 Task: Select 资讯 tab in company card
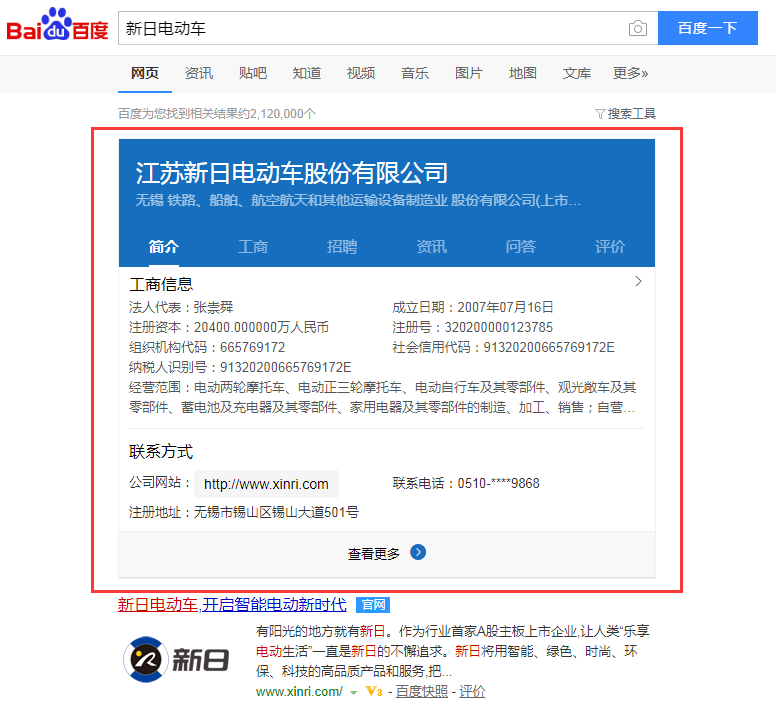[x=432, y=246]
